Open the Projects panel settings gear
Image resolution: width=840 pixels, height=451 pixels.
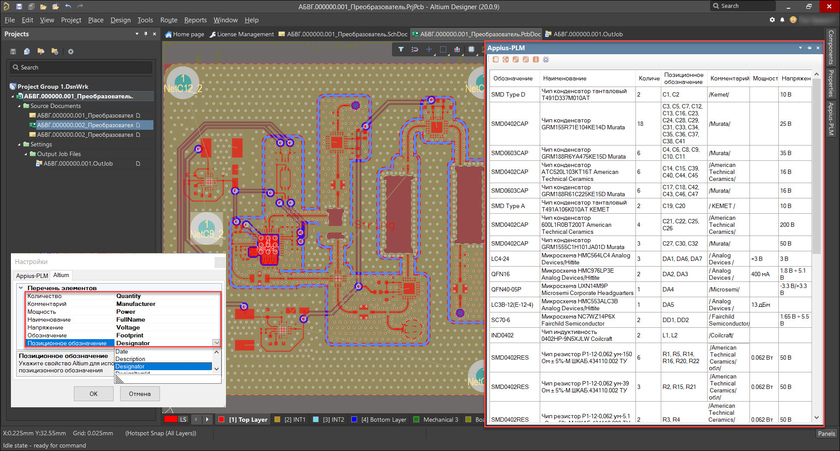[73, 51]
